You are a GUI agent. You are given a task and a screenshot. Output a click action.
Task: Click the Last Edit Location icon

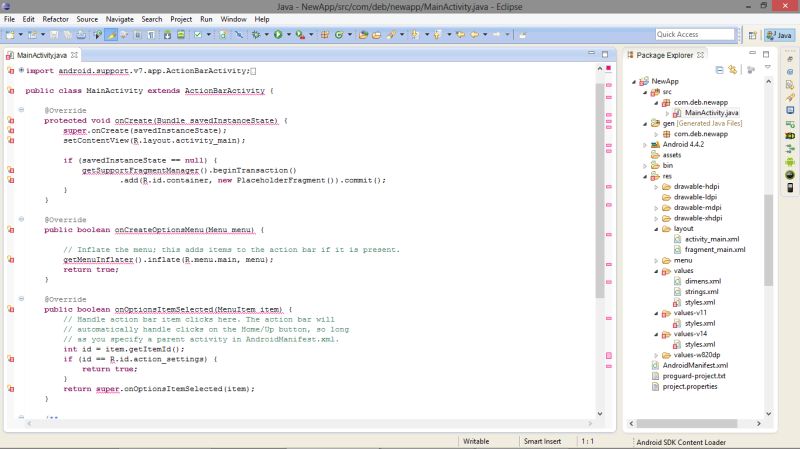tap(460, 35)
